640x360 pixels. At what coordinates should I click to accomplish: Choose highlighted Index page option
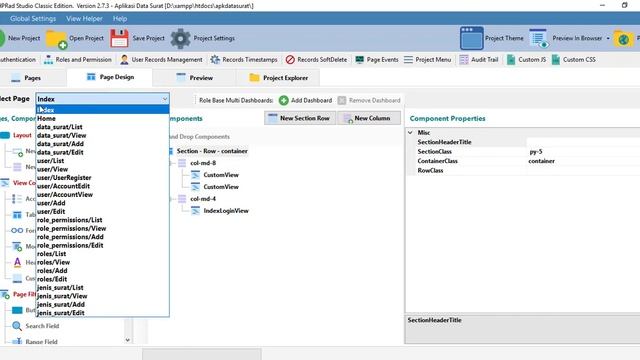[x=102, y=110]
